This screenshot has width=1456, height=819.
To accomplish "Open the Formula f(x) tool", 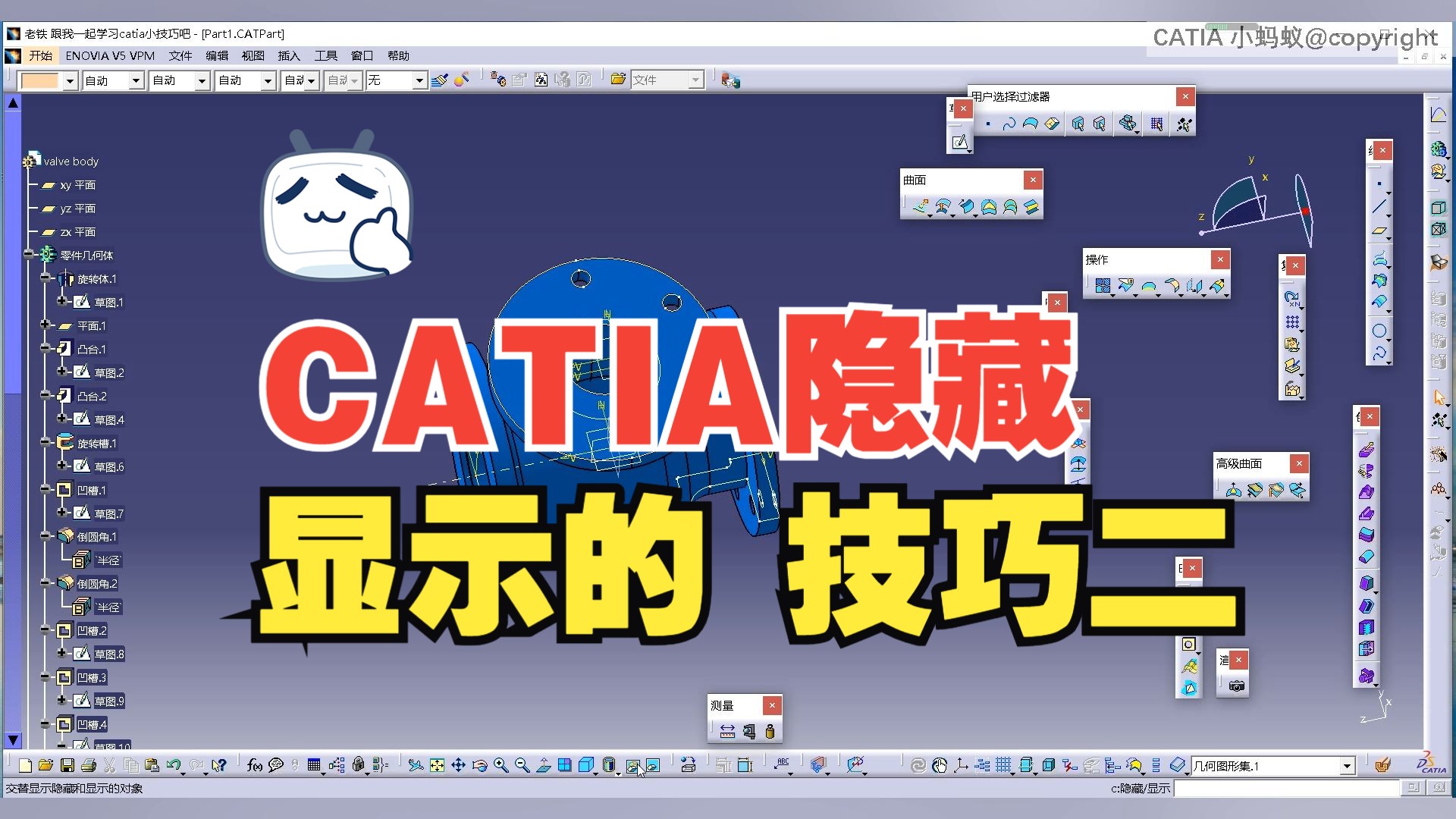I will (x=255, y=765).
